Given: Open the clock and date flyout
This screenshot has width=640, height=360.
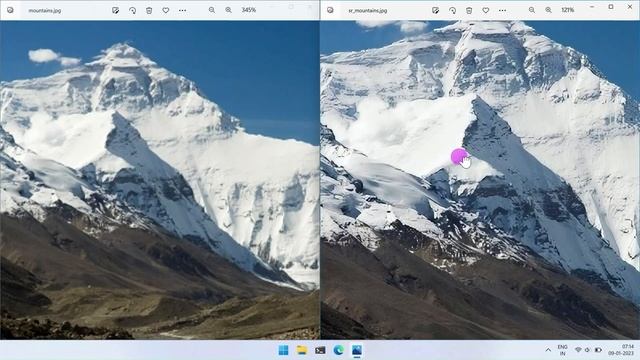Looking at the screenshot, I should click(x=621, y=350).
